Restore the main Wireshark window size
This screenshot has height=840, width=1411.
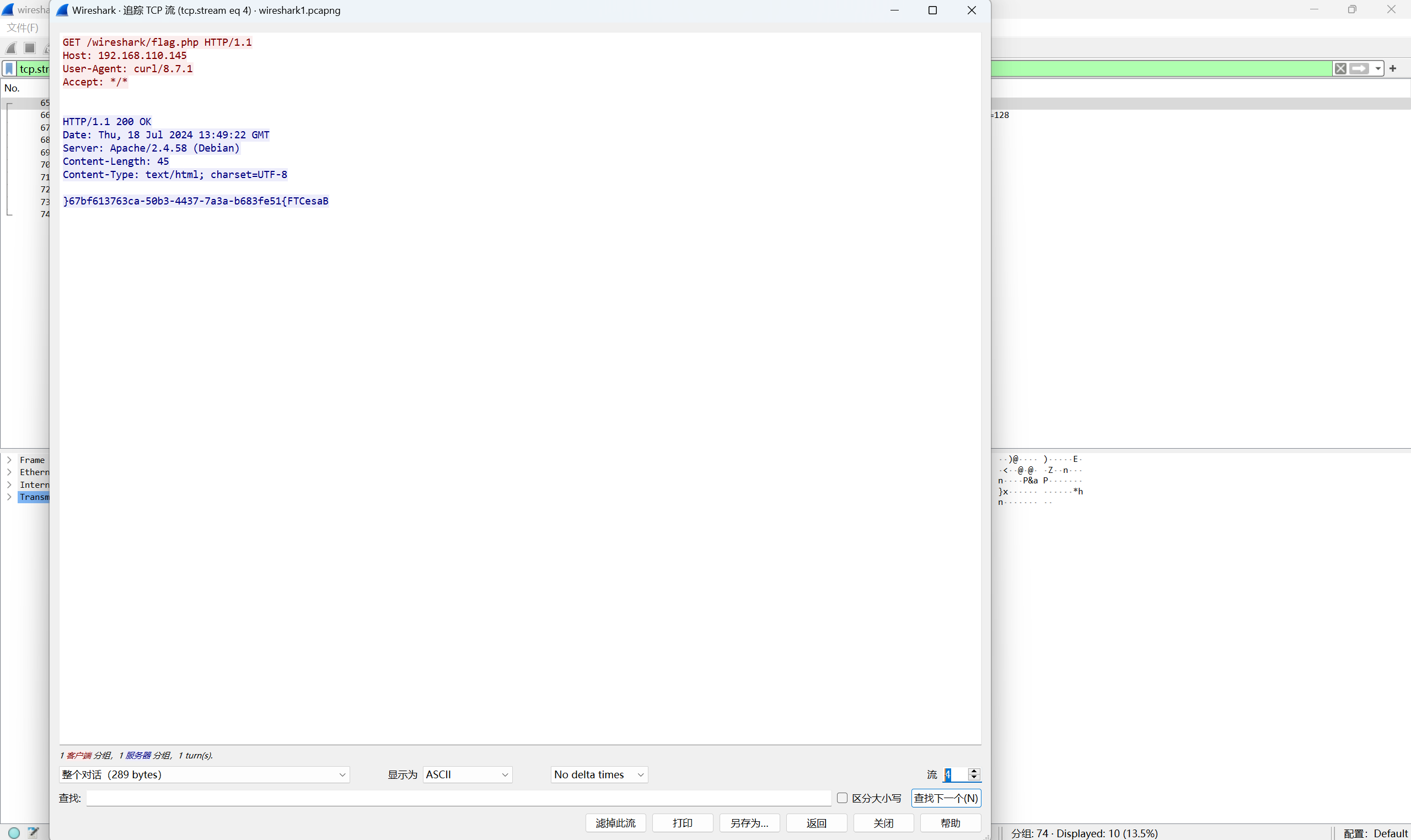click(1352, 9)
